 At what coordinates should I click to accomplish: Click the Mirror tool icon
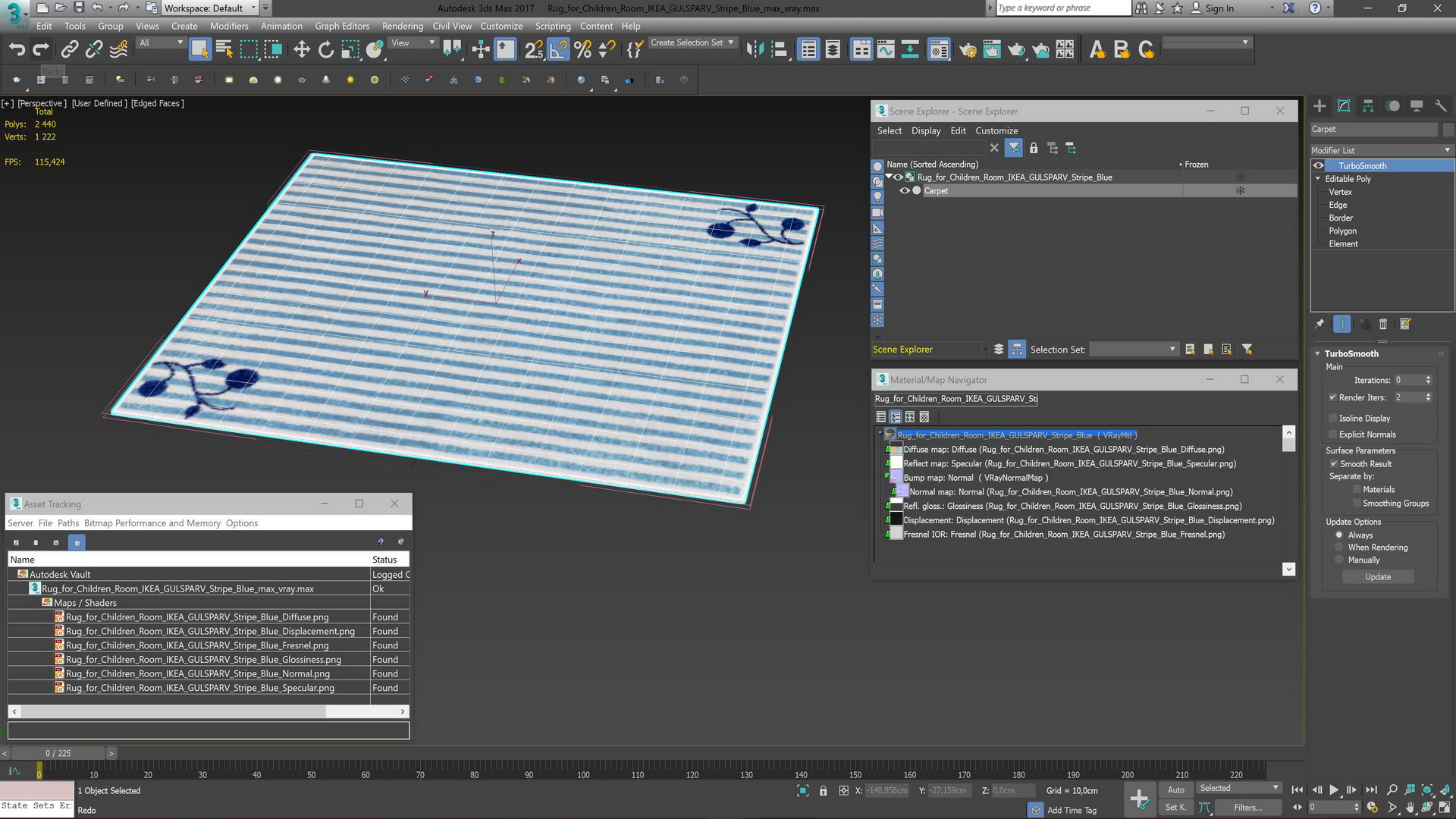[x=755, y=50]
